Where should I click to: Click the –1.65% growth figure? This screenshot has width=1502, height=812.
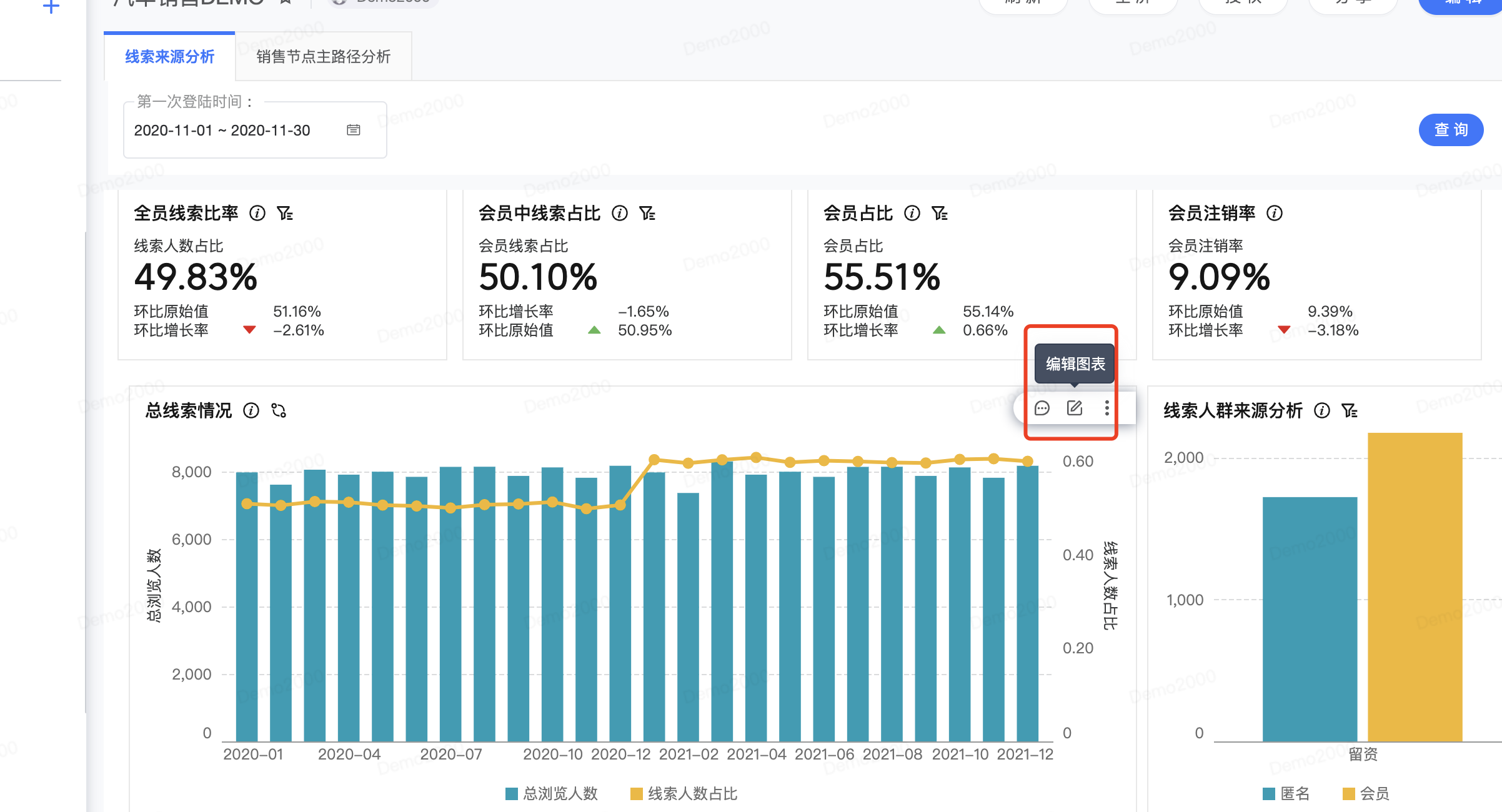(644, 312)
